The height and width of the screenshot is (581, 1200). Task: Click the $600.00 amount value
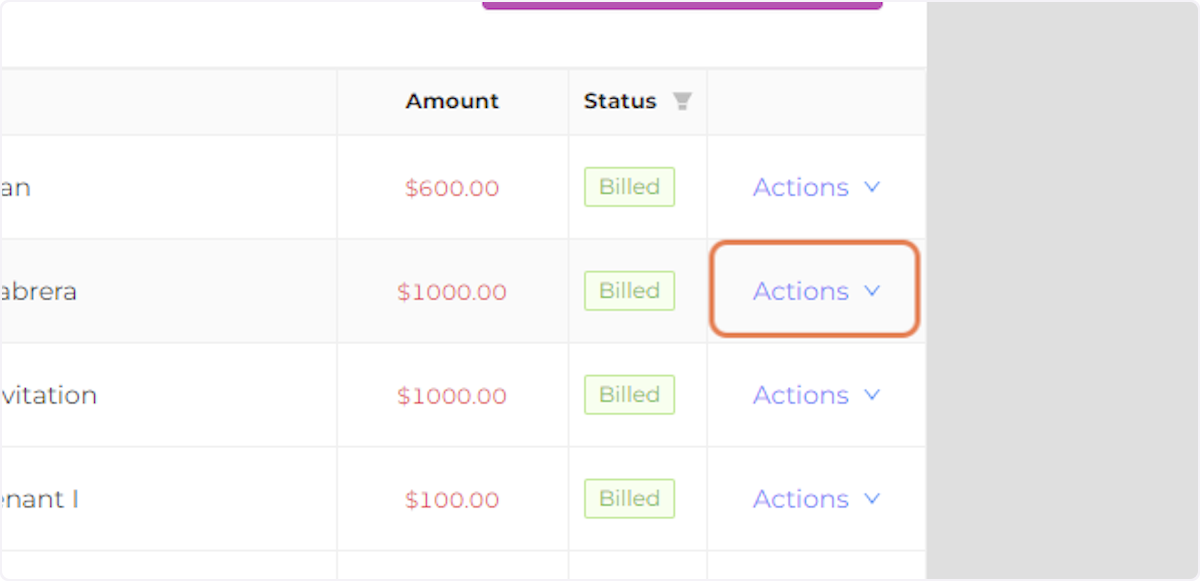pyautogui.click(x=452, y=187)
